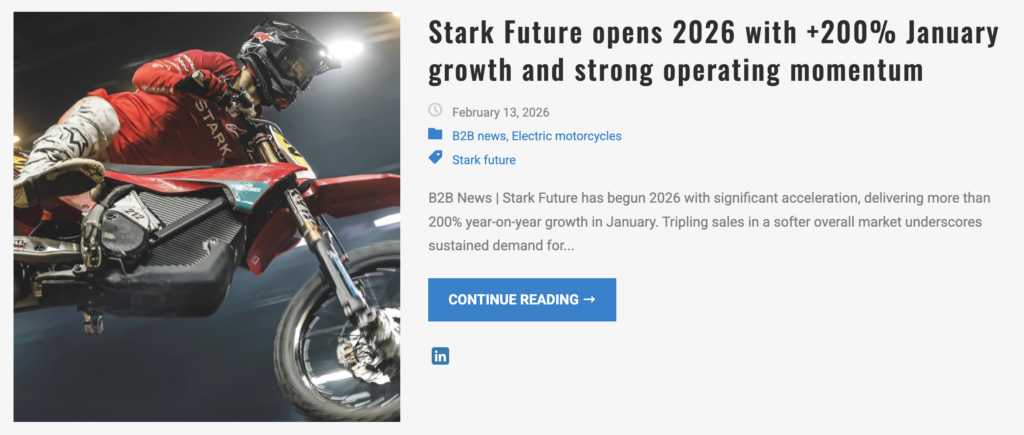
Task: Click the bright spotlight in the photo background
Action: point(347,47)
